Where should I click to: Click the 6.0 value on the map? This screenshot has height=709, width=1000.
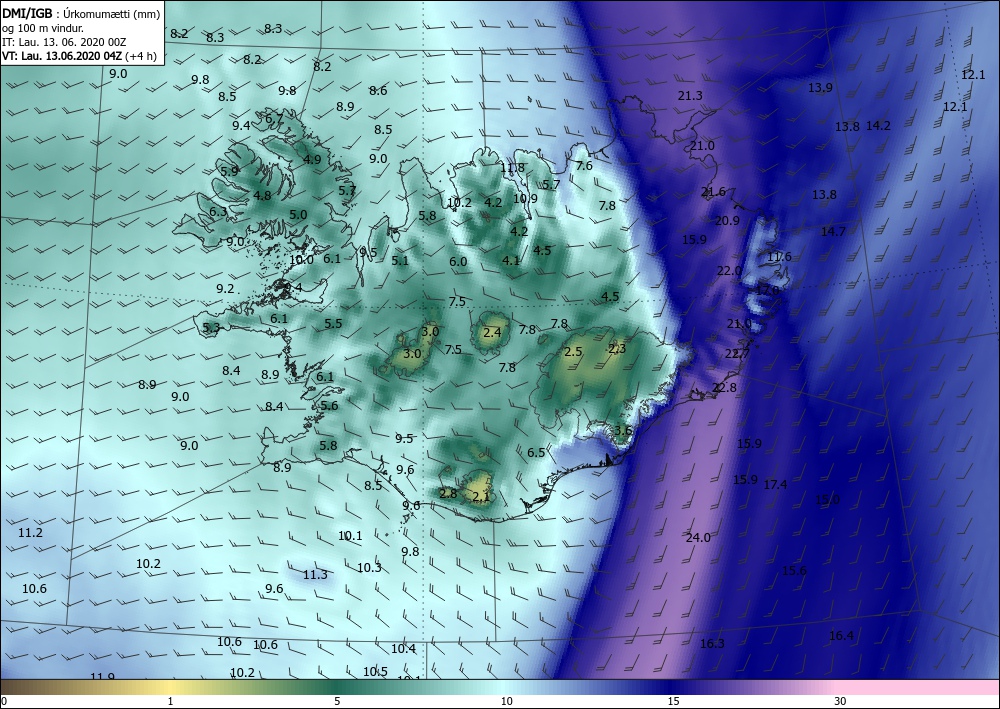coord(458,261)
